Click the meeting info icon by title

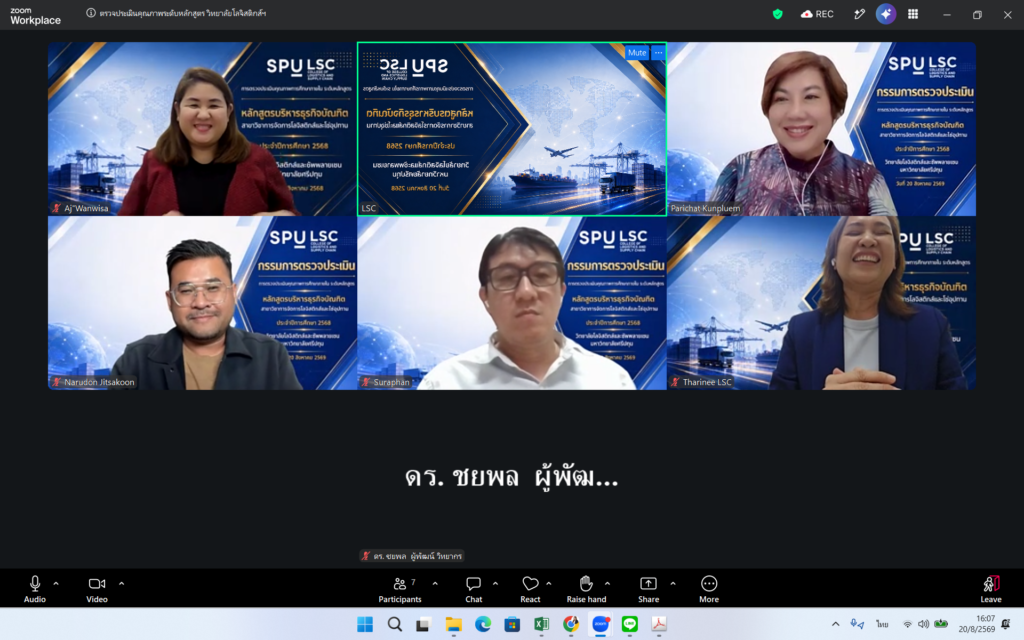click(91, 13)
